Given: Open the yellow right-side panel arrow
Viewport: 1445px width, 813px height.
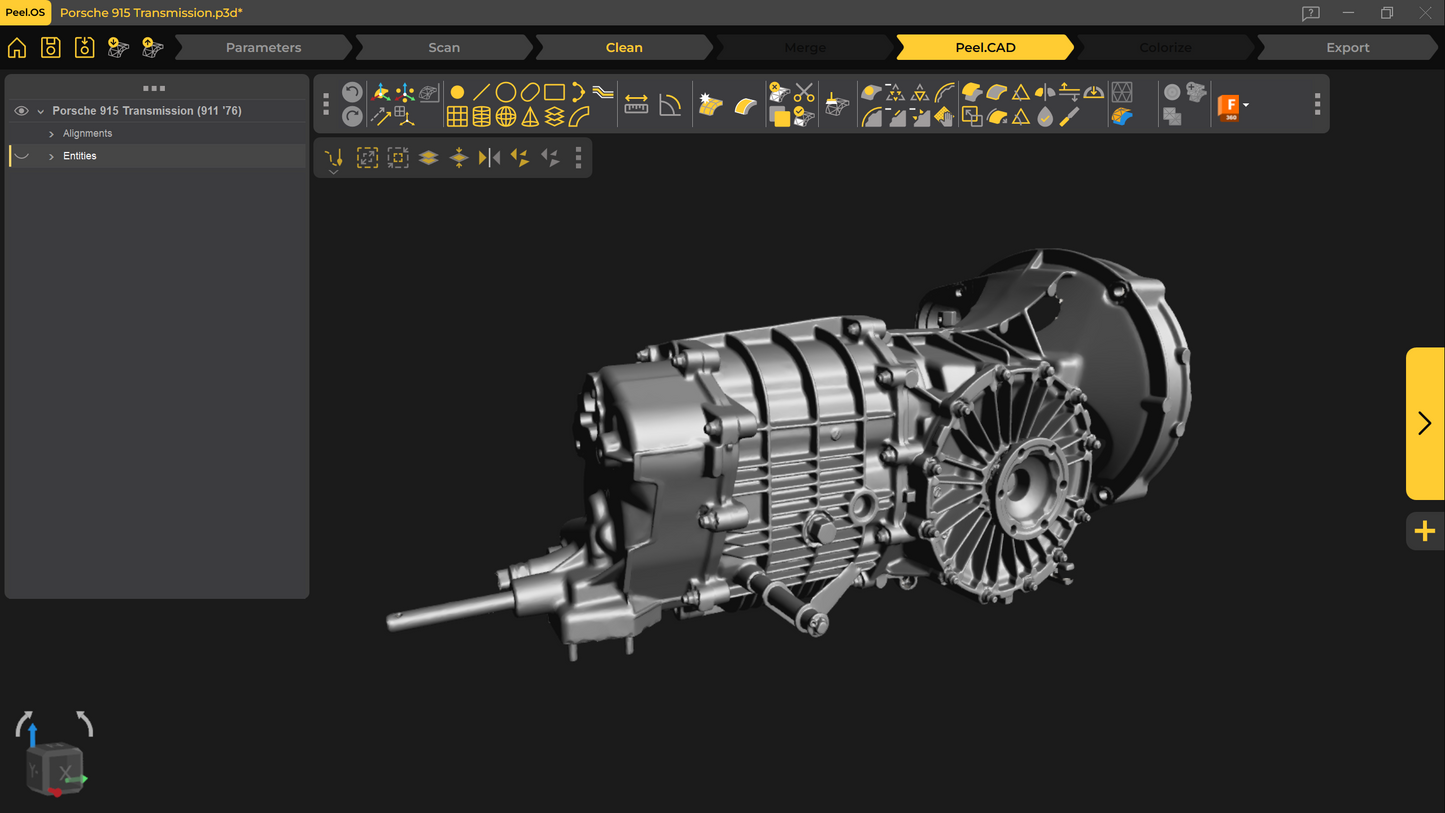Looking at the screenshot, I should pyautogui.click(x=1425, y=423).
